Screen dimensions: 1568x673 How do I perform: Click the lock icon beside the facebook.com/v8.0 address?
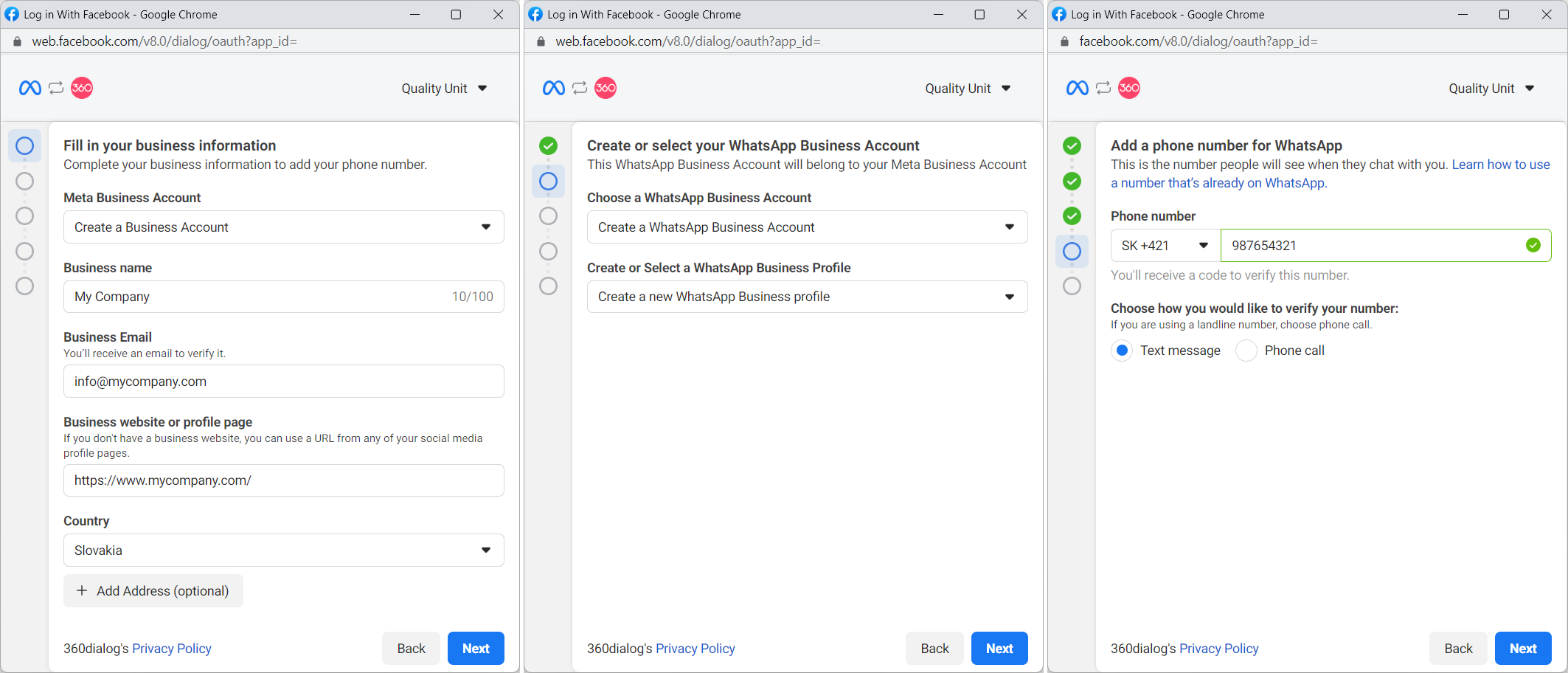pyautogui.click(x=1064, y=41)
